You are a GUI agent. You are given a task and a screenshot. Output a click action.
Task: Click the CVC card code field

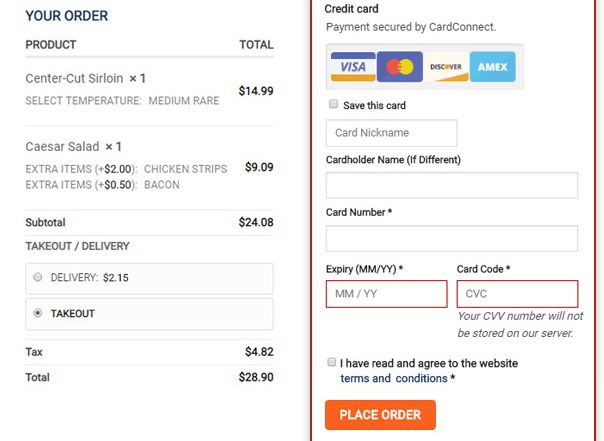[x=517, y=294]
